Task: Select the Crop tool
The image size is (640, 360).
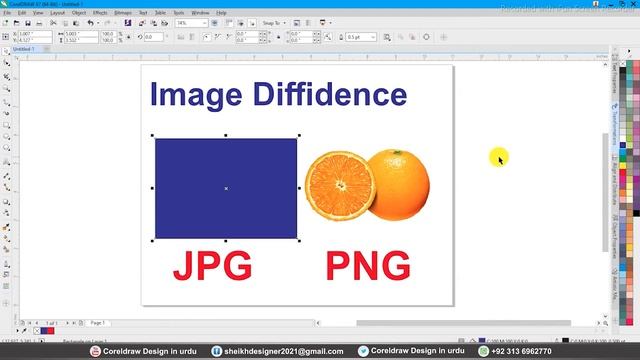Action: coord(6,76)
